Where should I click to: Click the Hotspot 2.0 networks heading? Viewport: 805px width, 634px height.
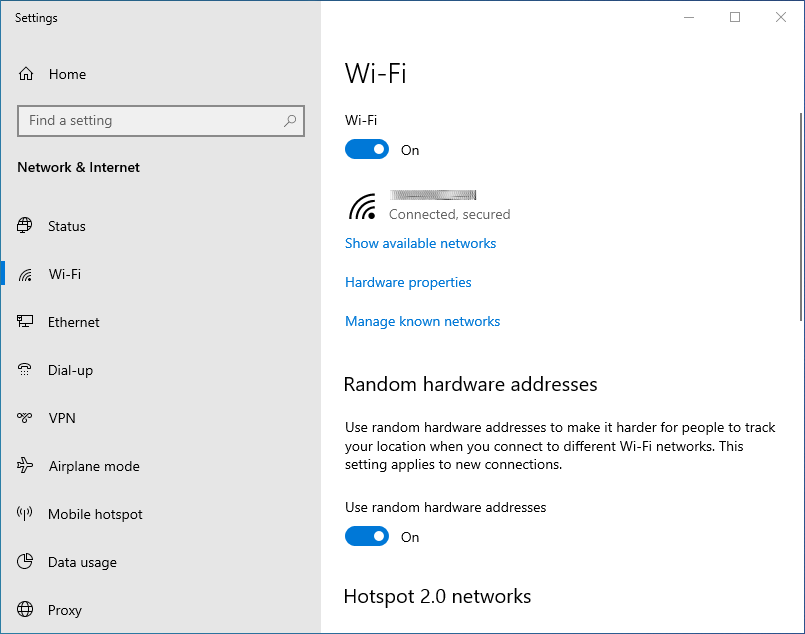pyautogui.click(x=437, y=597)
